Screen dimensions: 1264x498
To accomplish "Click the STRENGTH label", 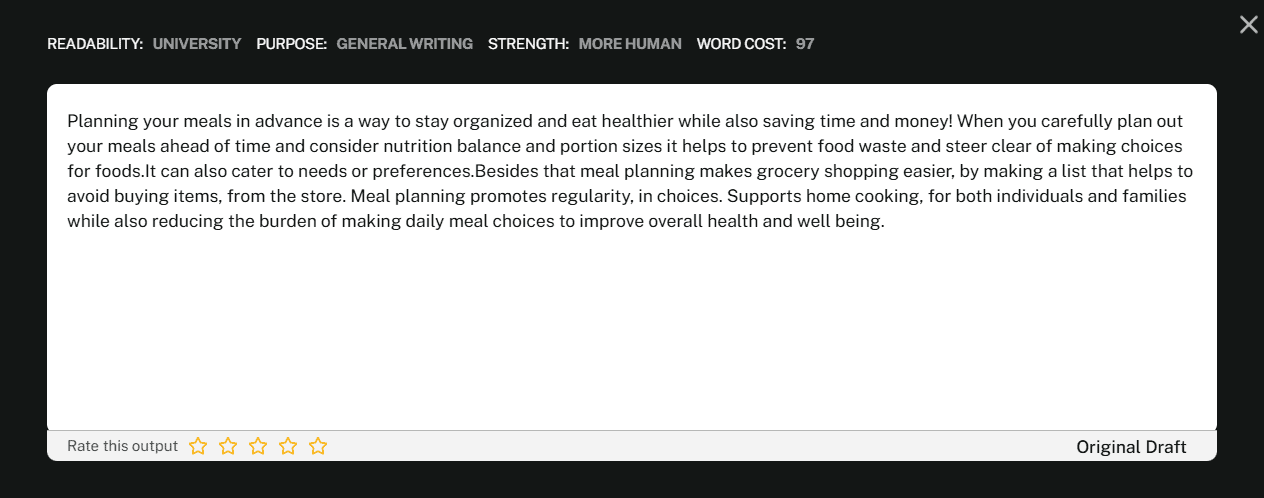I will (528, 44).
